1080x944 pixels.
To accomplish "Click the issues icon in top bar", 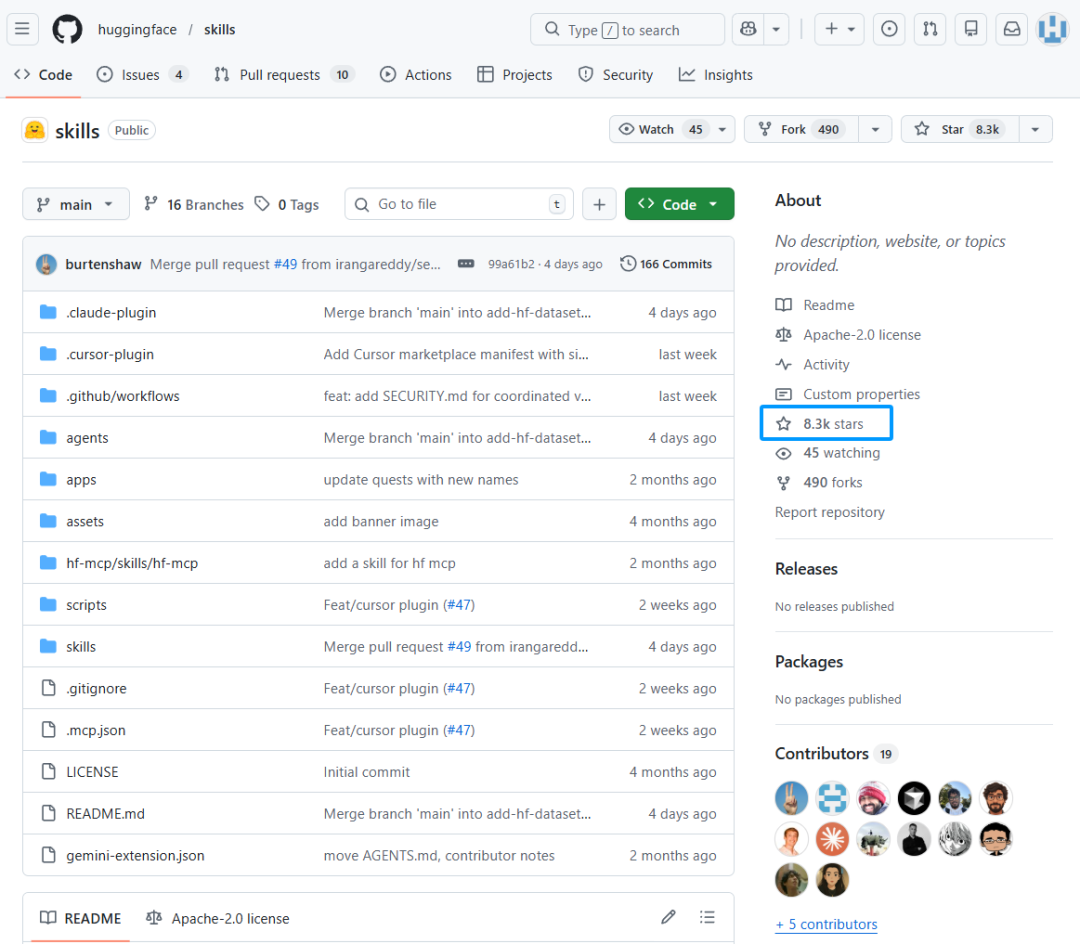I will (x=889, y=29).
